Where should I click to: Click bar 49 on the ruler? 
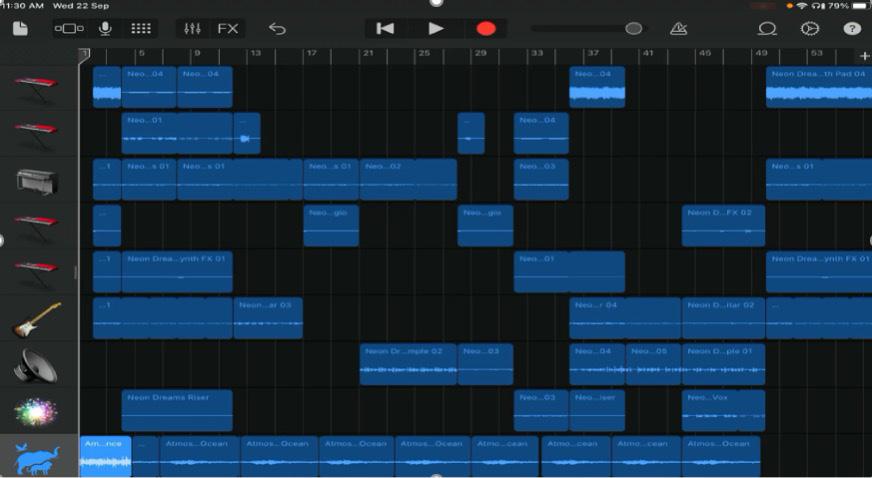coord(761,53)
